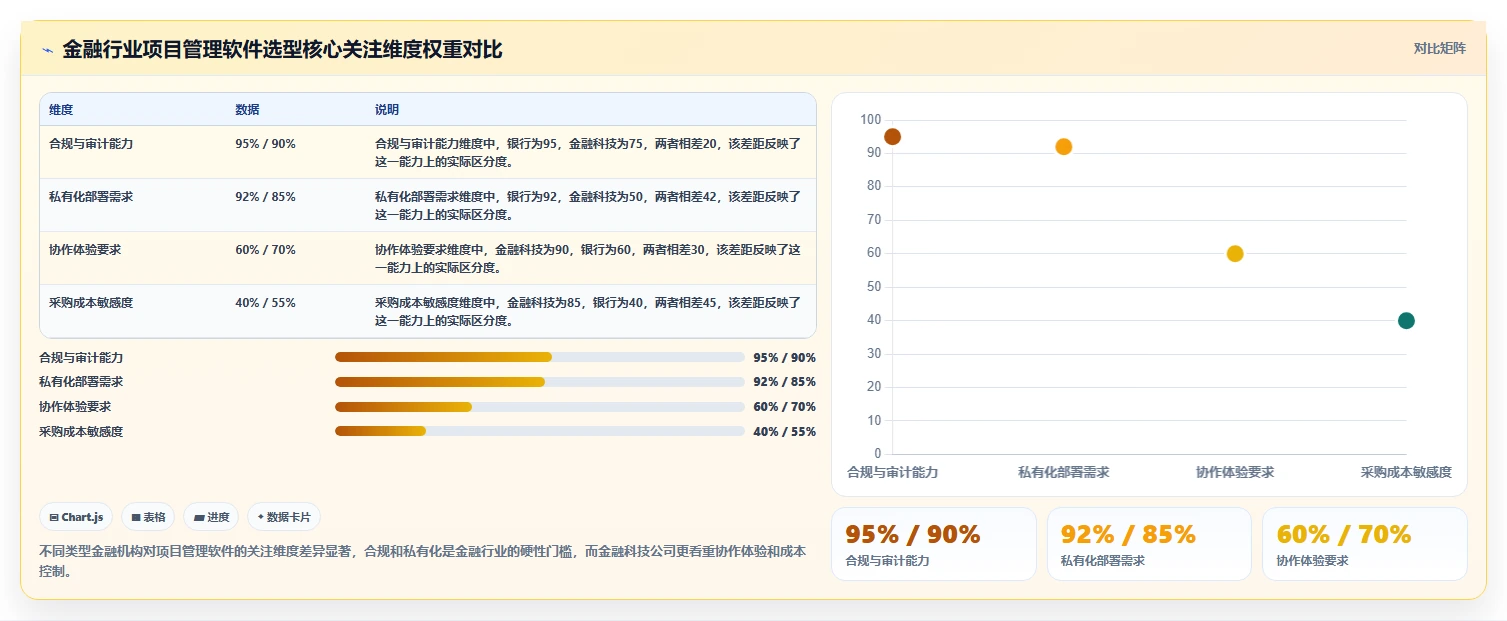Click the 采购成本敏感度 progress bar
Viewport: 1507px width, 621px height.
click(540, 431)
